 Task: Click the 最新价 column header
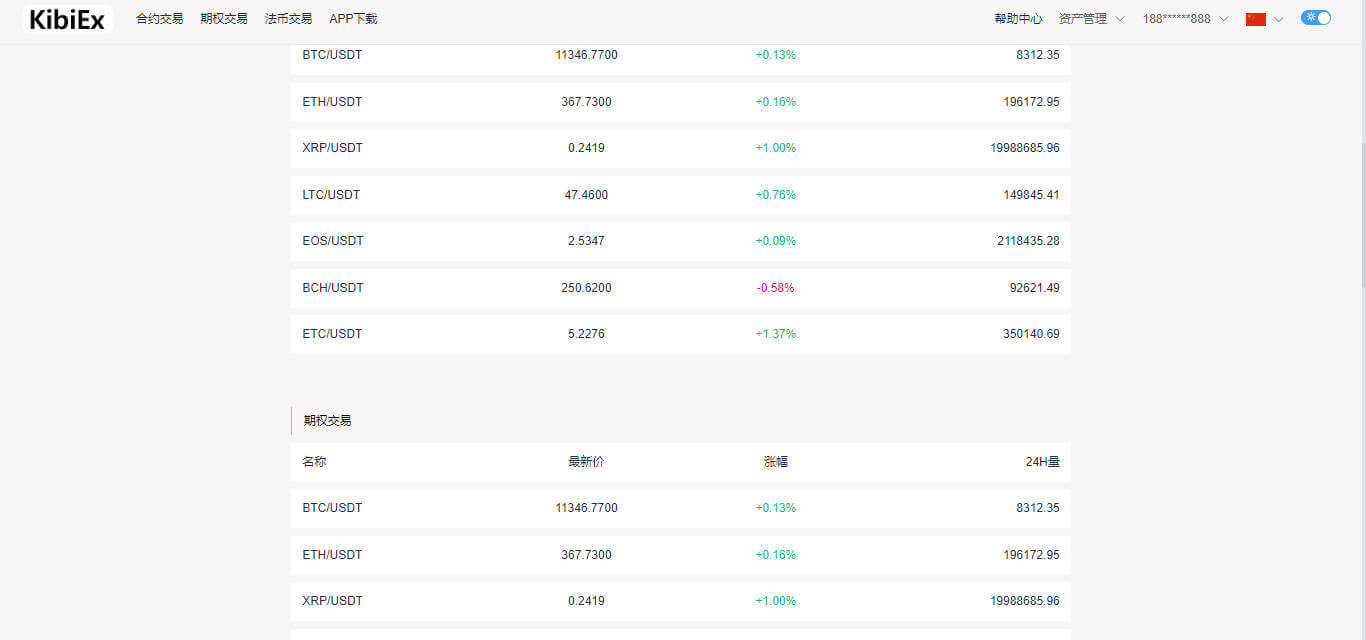[586, 462]
